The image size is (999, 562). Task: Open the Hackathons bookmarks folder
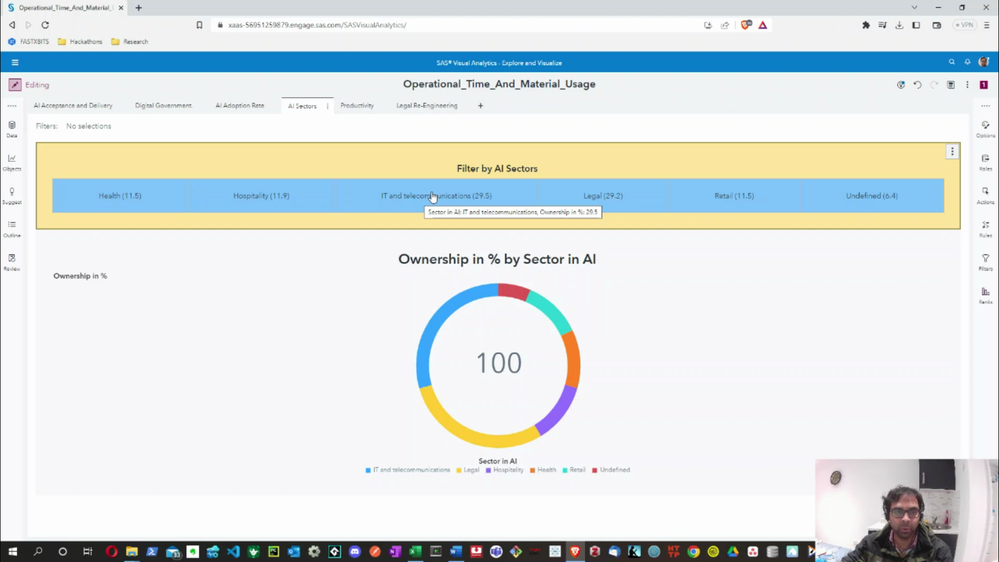tap(80, 41)
